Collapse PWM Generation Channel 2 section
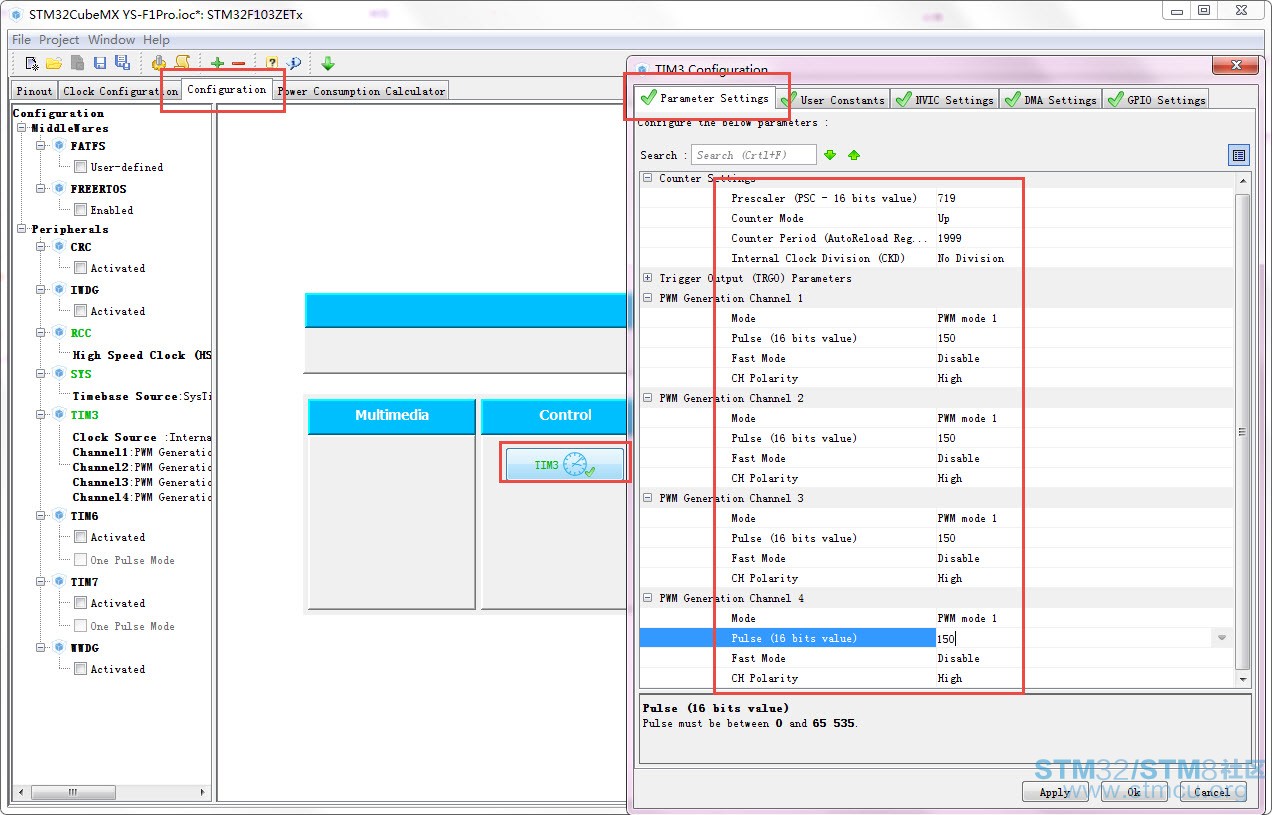Image resolution: width=1272 pixels, height=815 pixels. pyautogui.click(x=648, y=398)
